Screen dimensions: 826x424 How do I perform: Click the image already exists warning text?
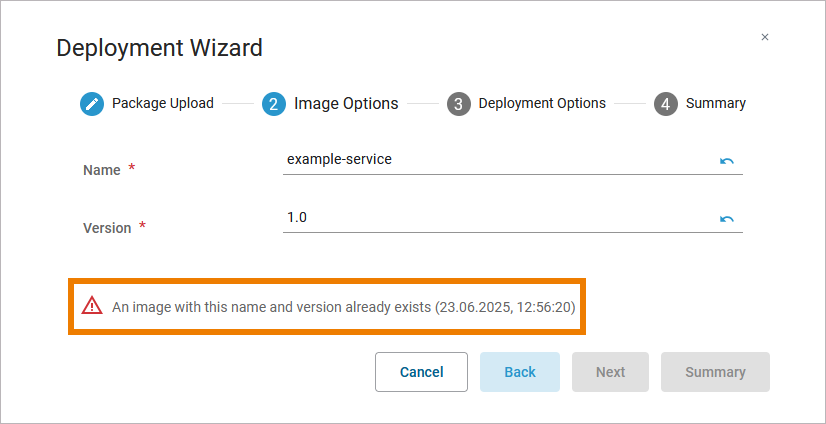click(x=343, y=307)
